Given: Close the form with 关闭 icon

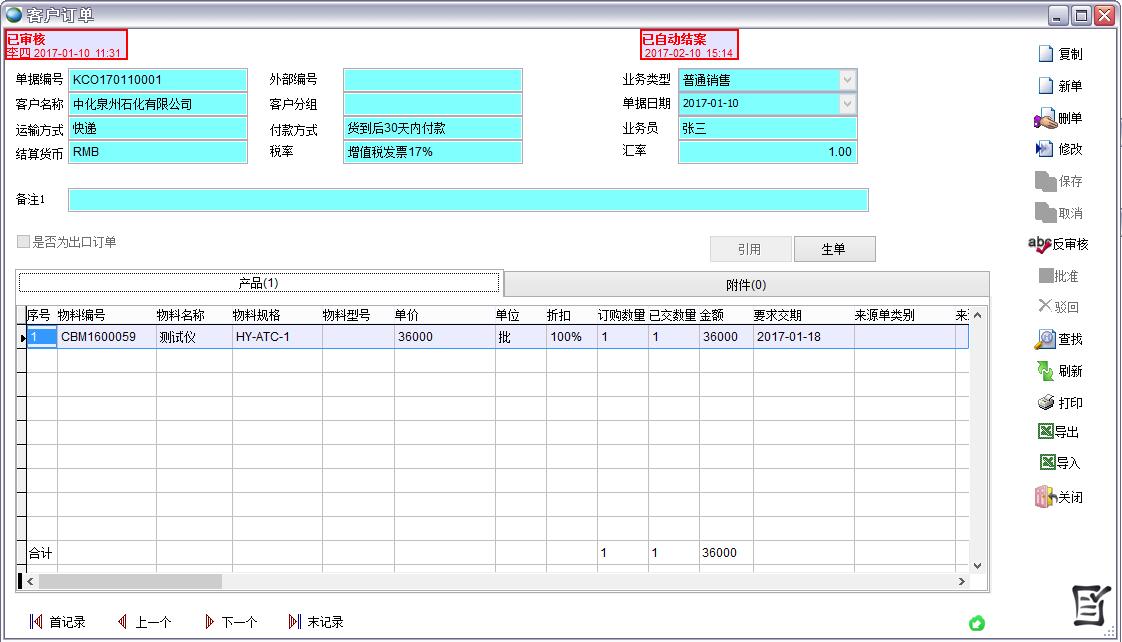Looking at the screenshot, I should 1045,497.
